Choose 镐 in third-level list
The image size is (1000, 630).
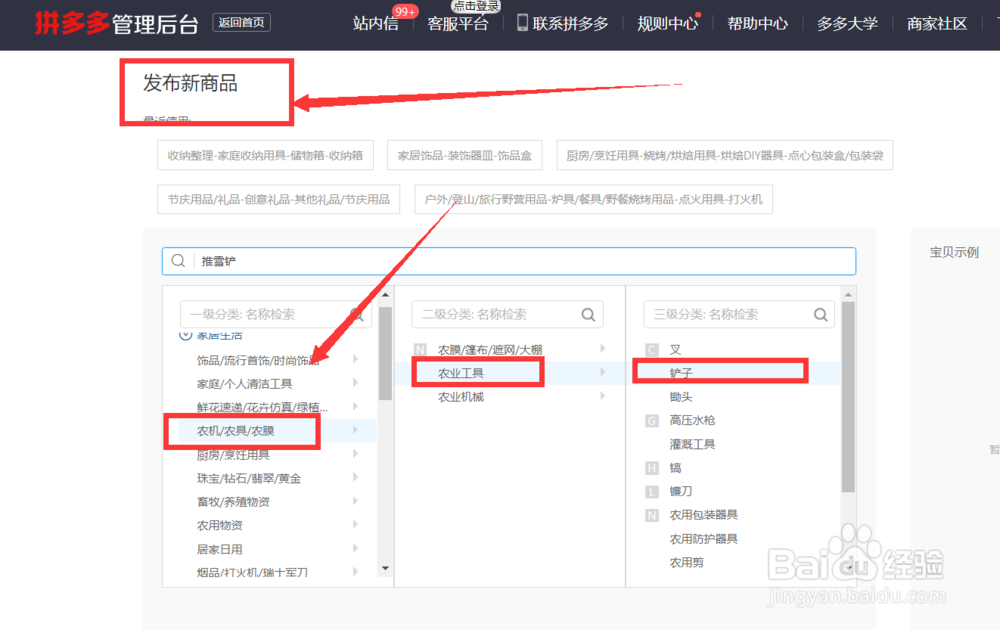point(675,467)
